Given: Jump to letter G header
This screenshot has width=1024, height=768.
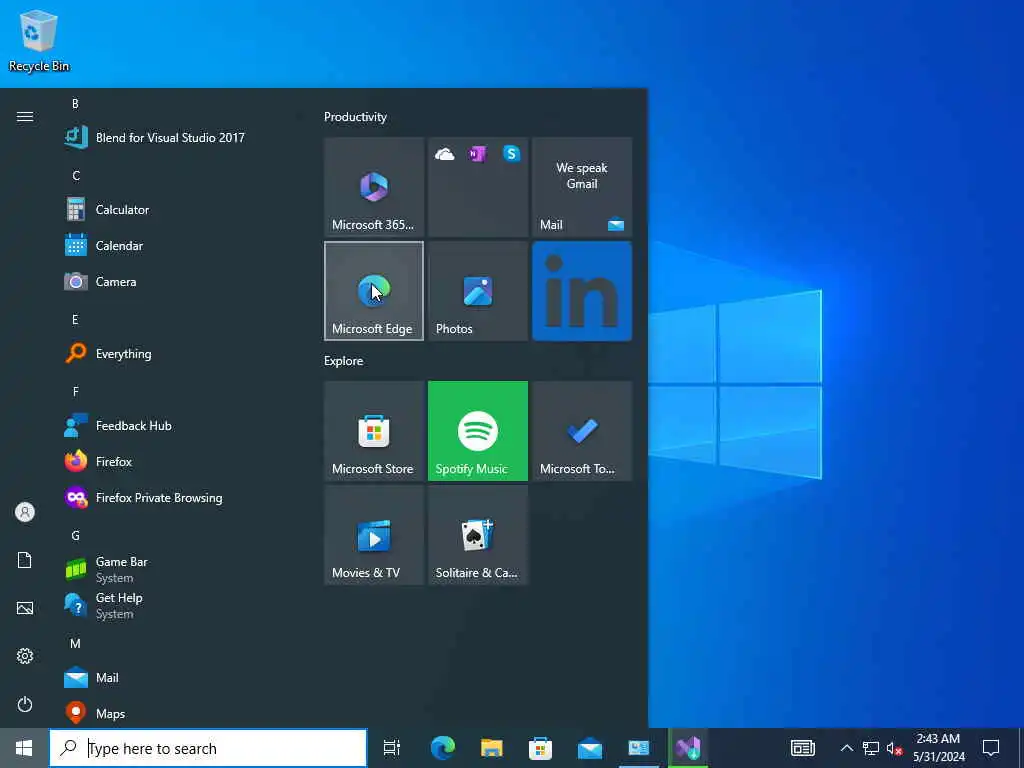Looking at the screenshot, I should point(75,536).
